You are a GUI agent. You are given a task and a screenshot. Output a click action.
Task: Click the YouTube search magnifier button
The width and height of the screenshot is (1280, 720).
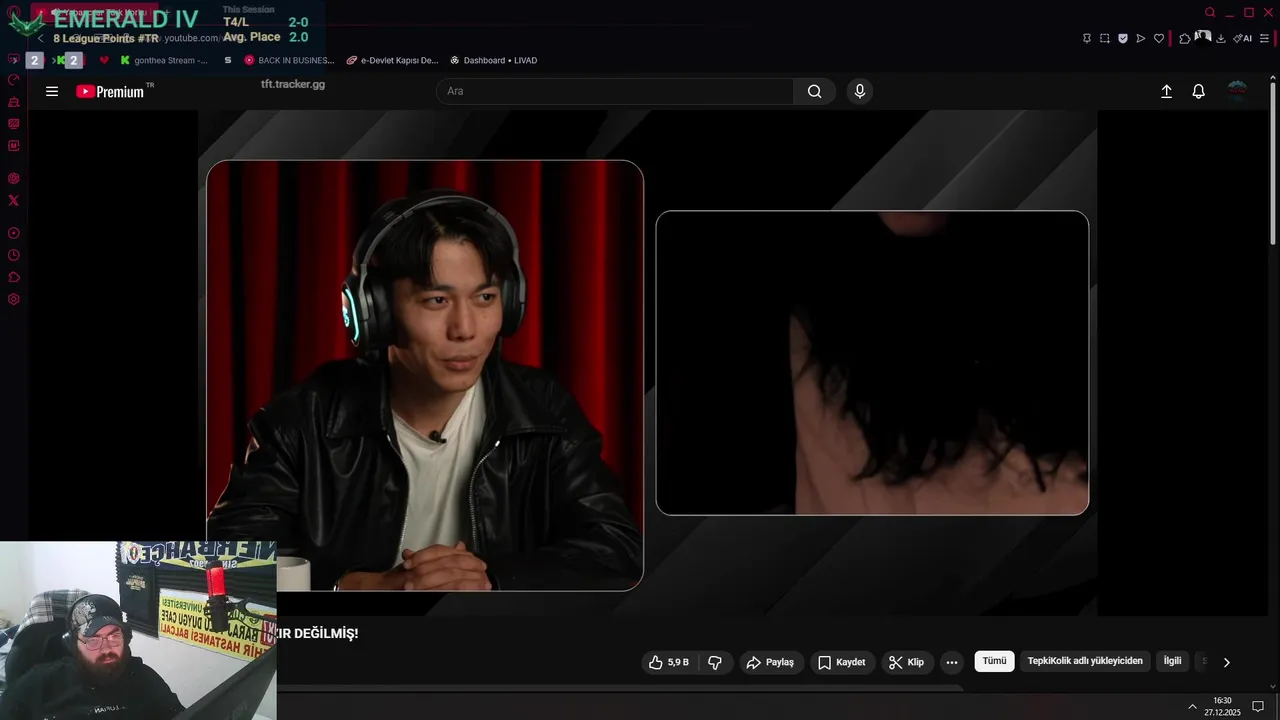[815, 91]
